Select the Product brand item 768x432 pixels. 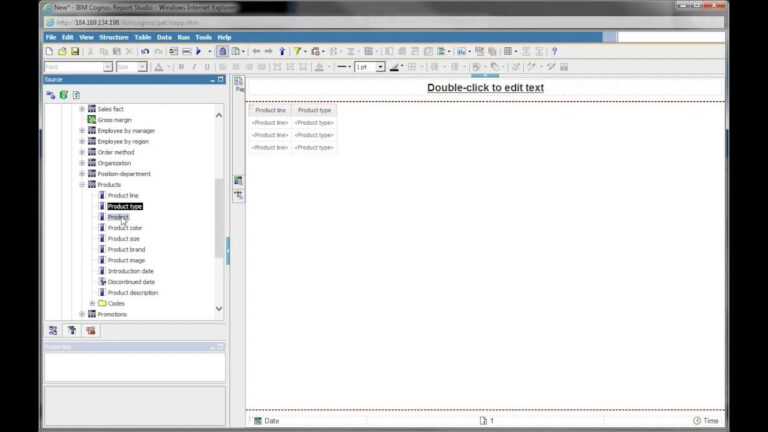tap(126, 249)
